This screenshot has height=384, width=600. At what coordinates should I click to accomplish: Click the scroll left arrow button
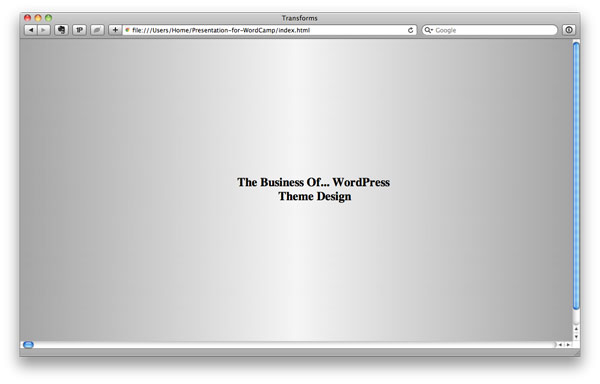point(560,345)
